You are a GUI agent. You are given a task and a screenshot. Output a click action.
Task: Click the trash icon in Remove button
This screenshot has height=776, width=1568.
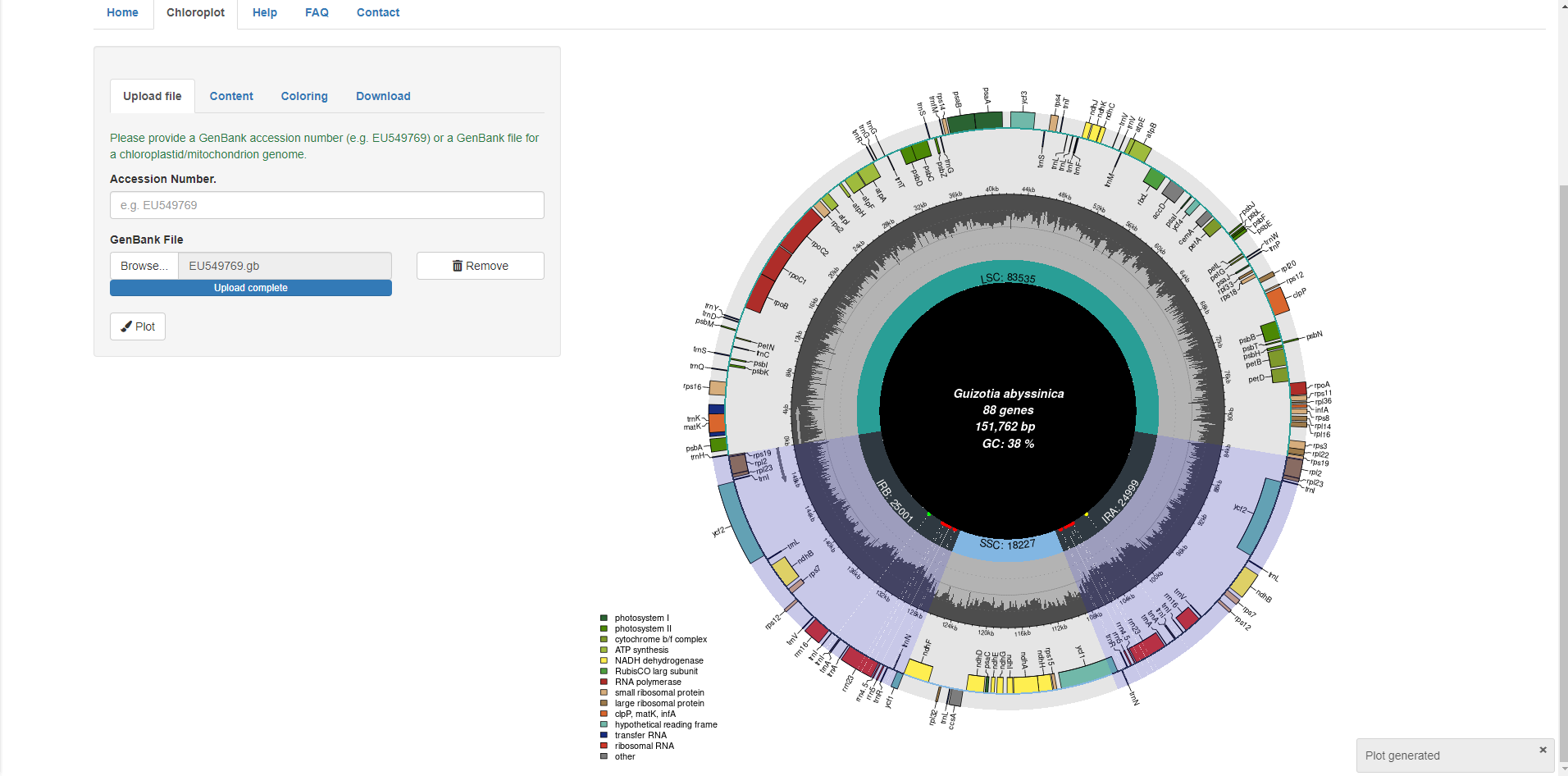click(458, 266)
